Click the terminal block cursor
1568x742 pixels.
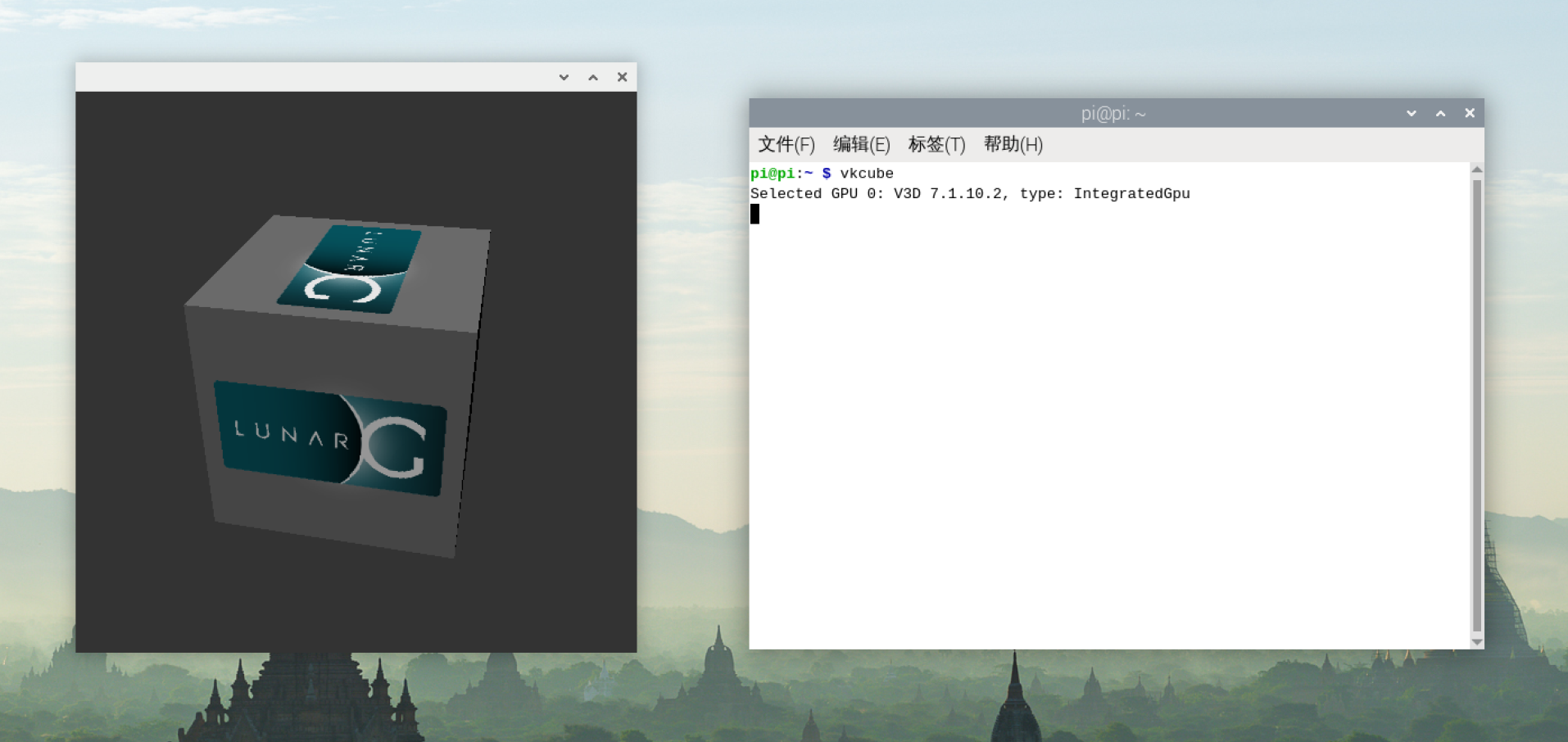point(755,214)
